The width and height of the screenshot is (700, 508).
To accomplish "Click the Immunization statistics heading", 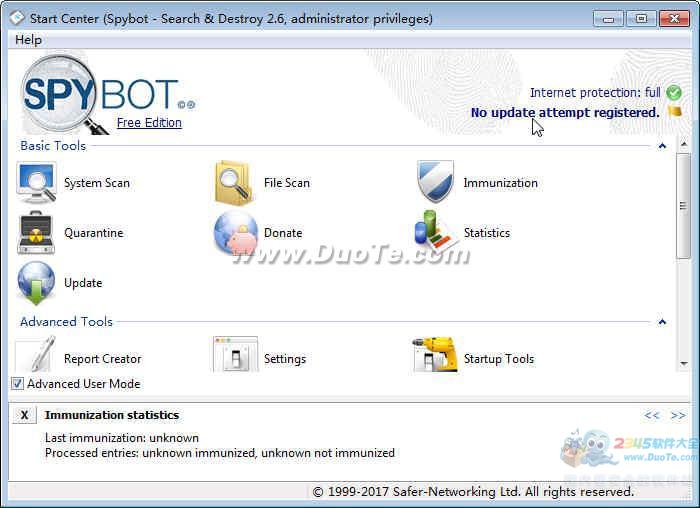I will coord(112,415).
